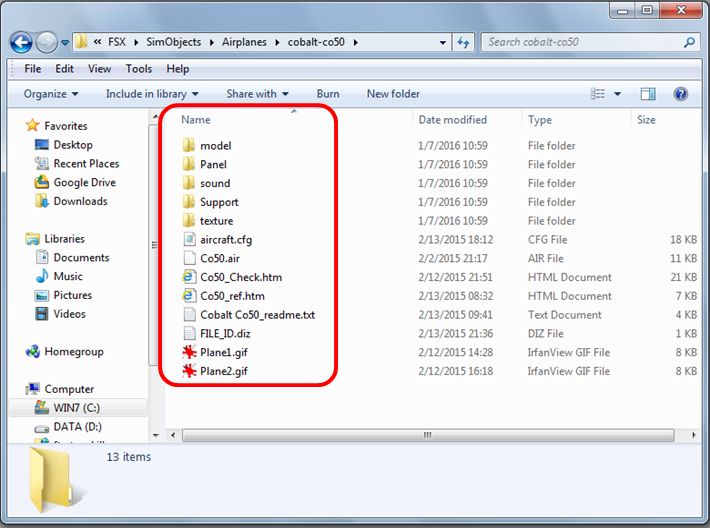This screenshot has width=710, height=528.
Task: Select Computer in navigation pane
Action: pos(60,389)
